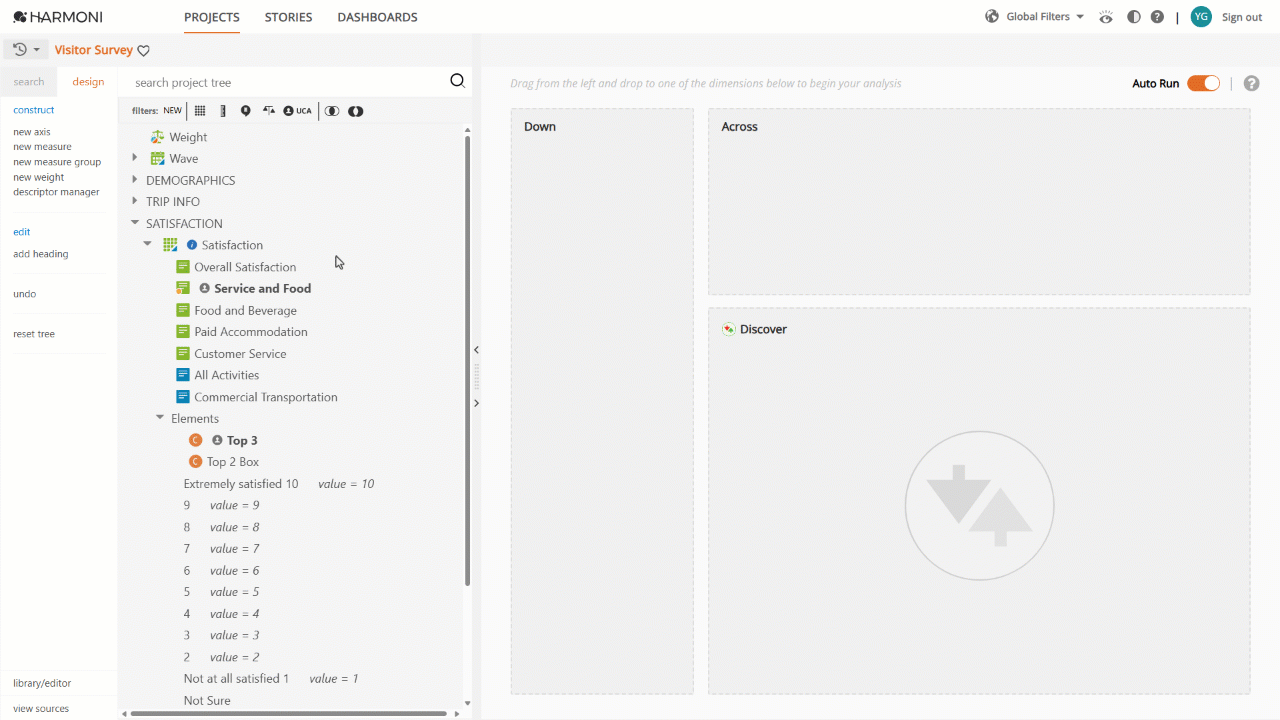Screen dimensions: 1280x720
Task: Click the new measure group link
Action: pos(57,162)
